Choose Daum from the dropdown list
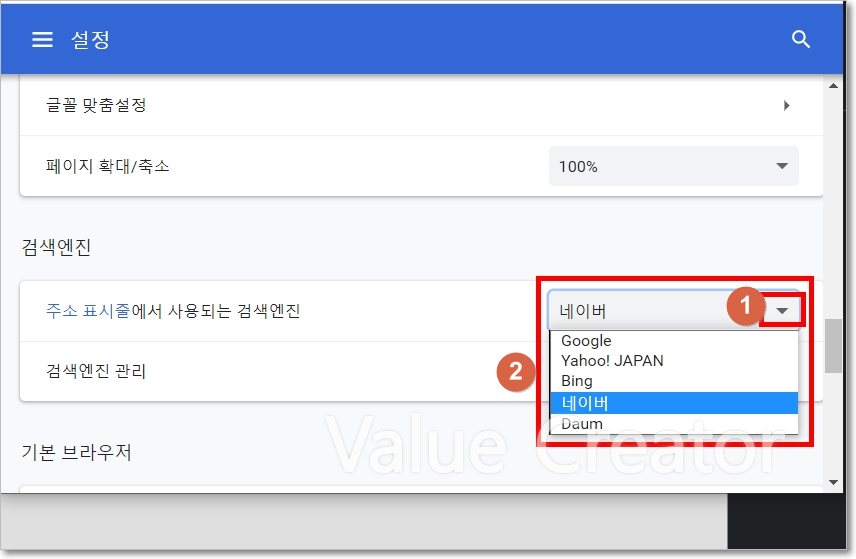The height and width of the screenshot is (559, 856). 674,424
